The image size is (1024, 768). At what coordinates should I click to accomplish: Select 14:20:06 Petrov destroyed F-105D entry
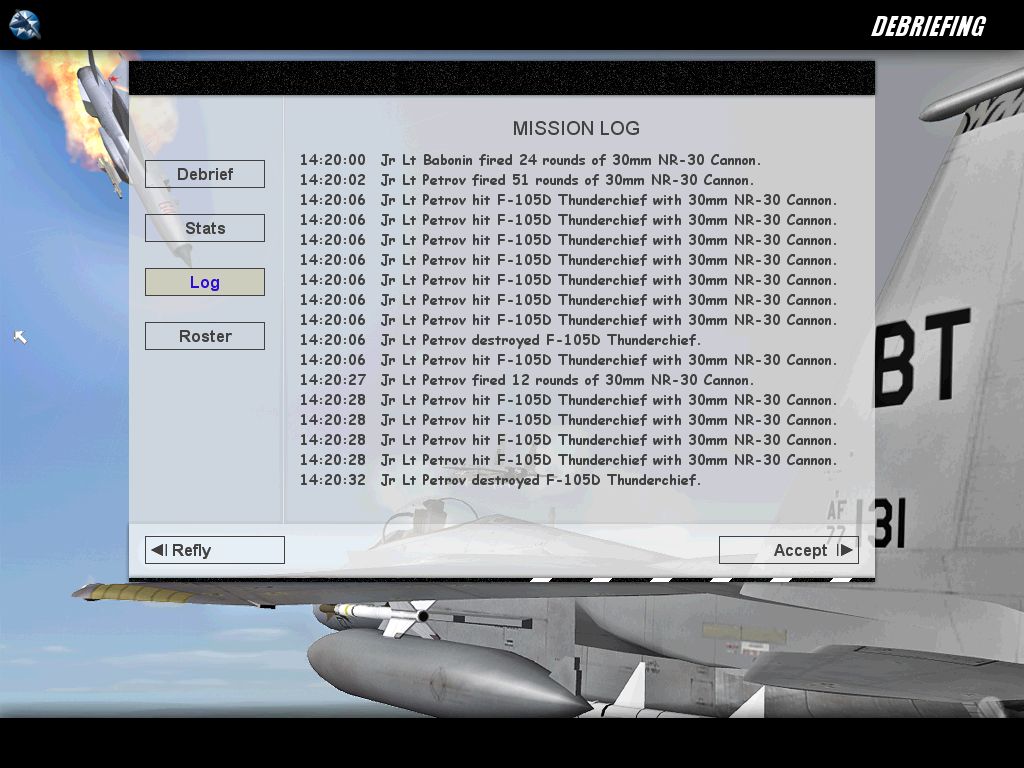pyautogui.click(x=500, y=340)
